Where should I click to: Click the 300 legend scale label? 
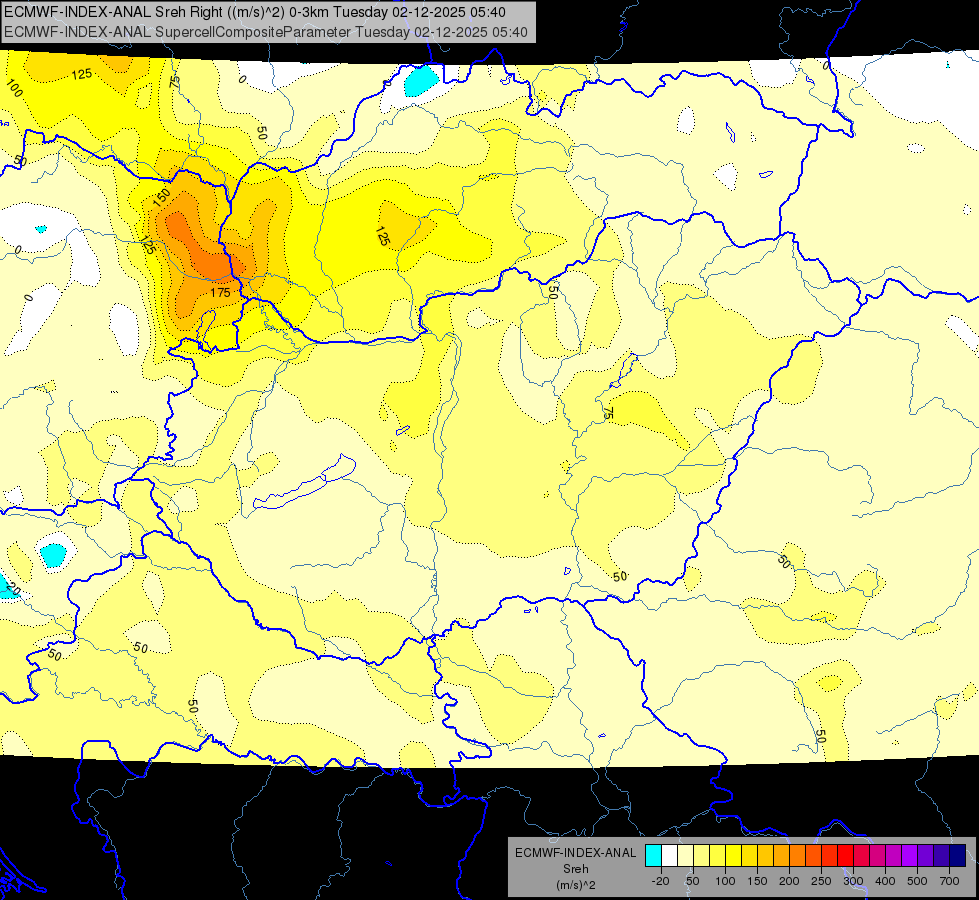point(854,881)
